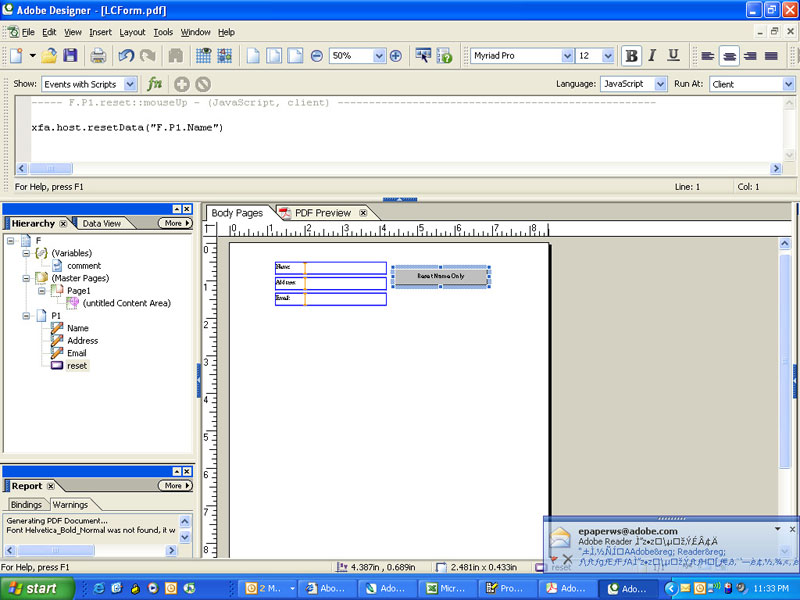The height and width of the screenshot is (600, 800).
Task: Switch to the Data View tab
Action: click(x=102, y=223)
